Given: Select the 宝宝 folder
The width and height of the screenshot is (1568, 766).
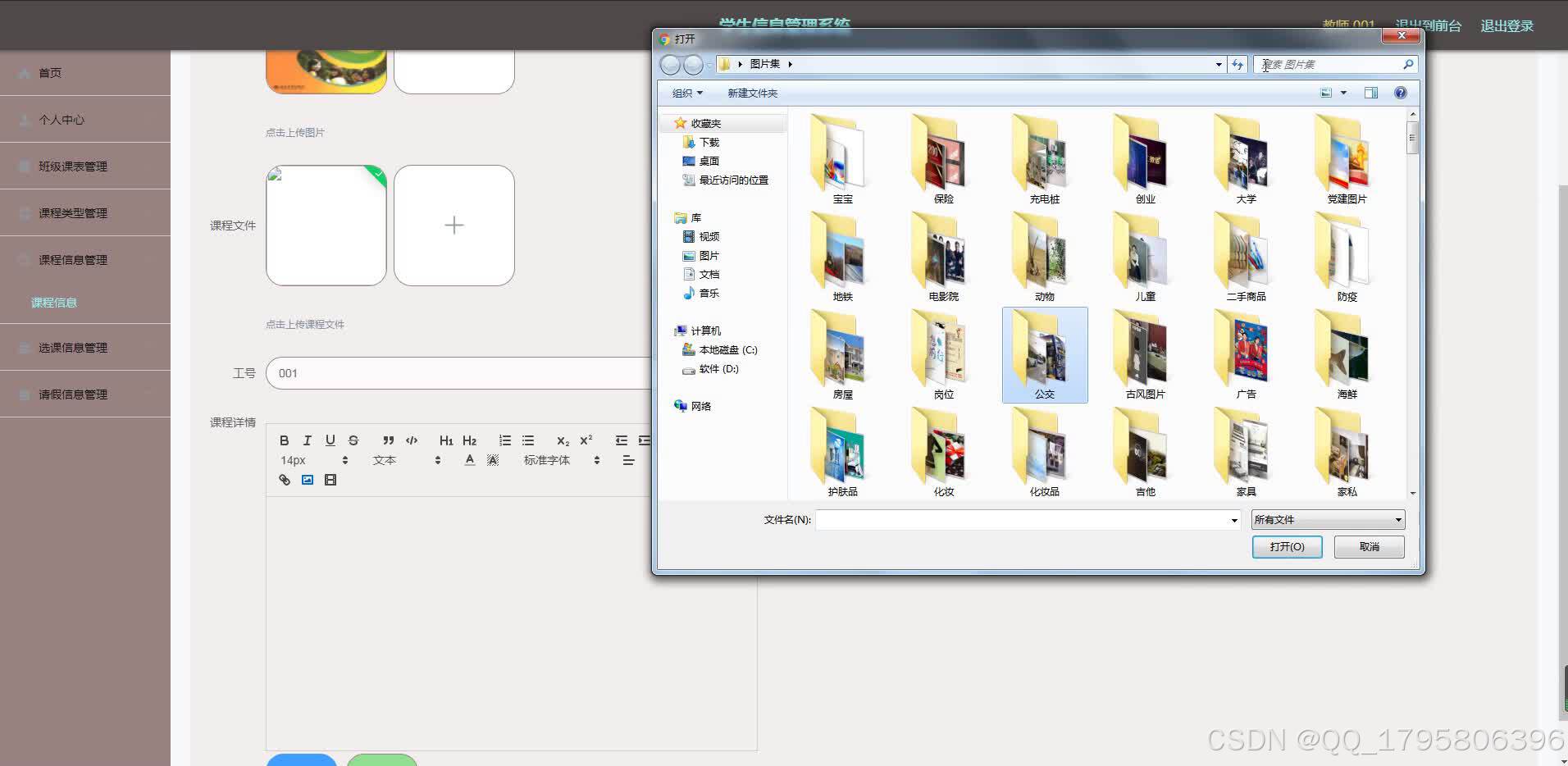Looking at the screenshot, I should click(x=843, y=160).
